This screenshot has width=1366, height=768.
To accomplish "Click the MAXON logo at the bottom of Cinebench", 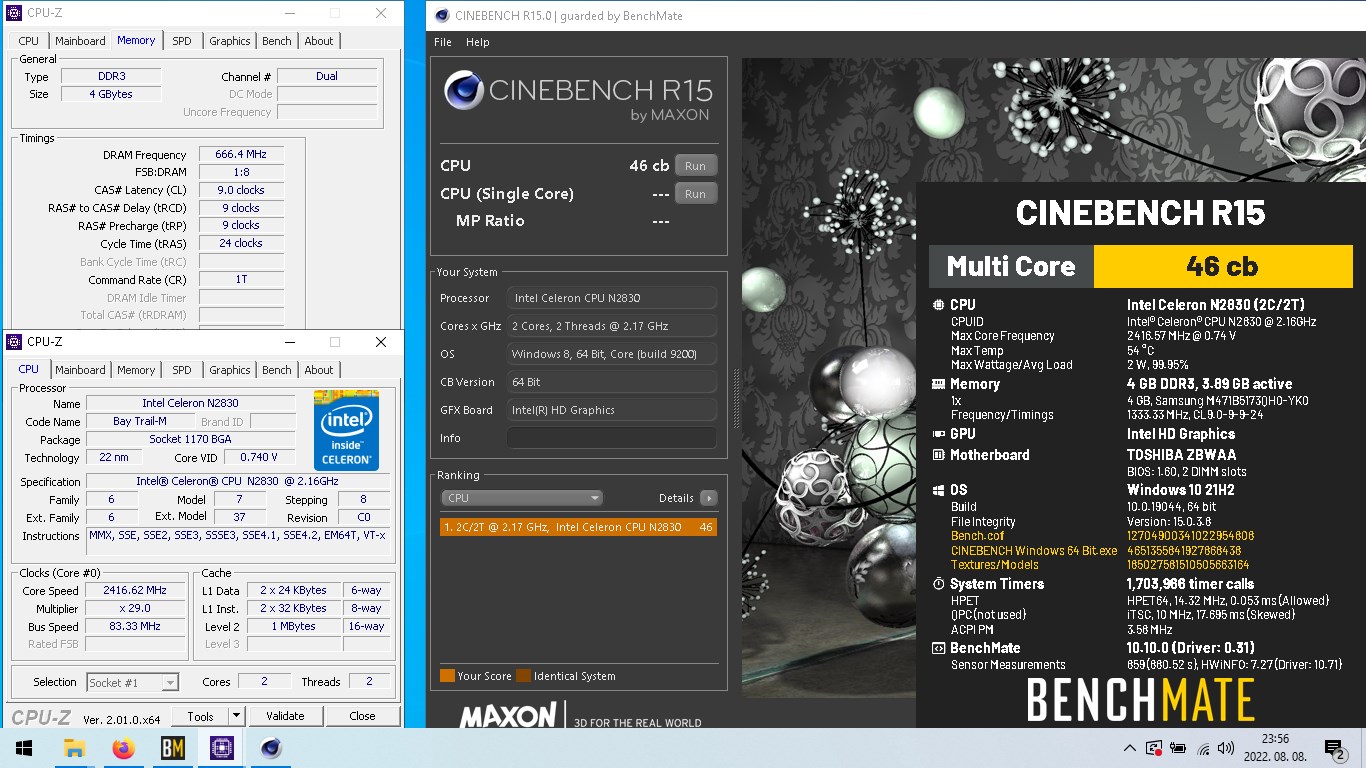I will (x=508, y=715).
